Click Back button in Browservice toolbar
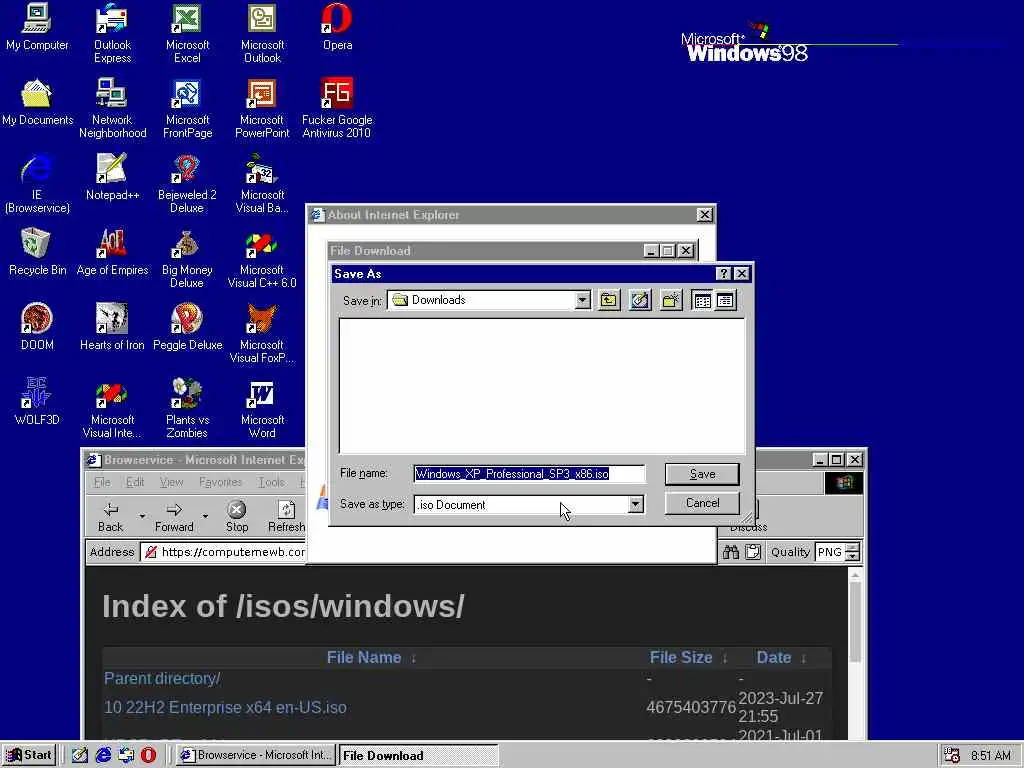The width and height of the screenshot is (1024, 768). click(110, 517)
